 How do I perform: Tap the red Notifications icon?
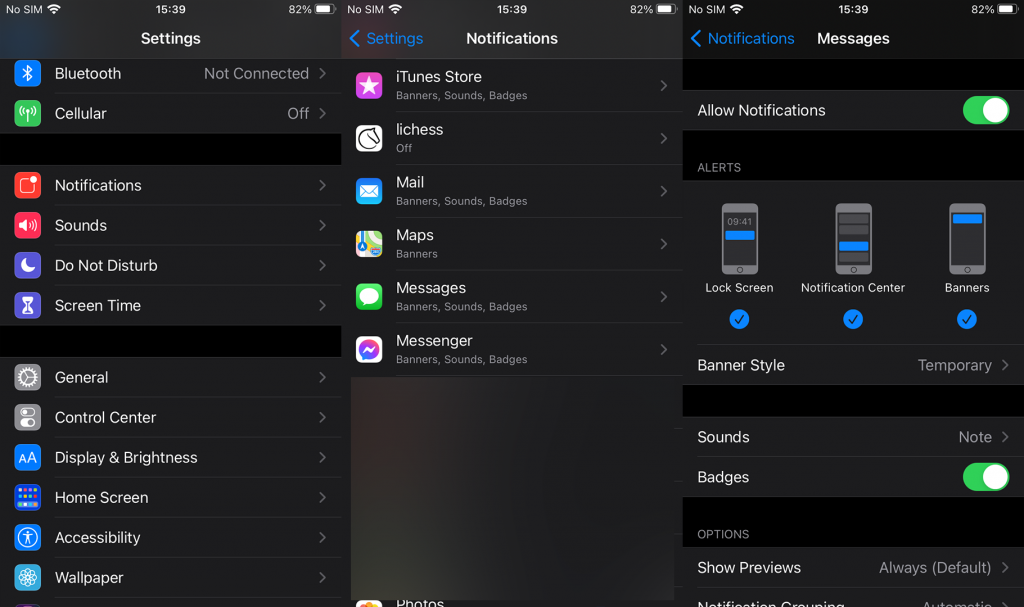pos(27,186)
